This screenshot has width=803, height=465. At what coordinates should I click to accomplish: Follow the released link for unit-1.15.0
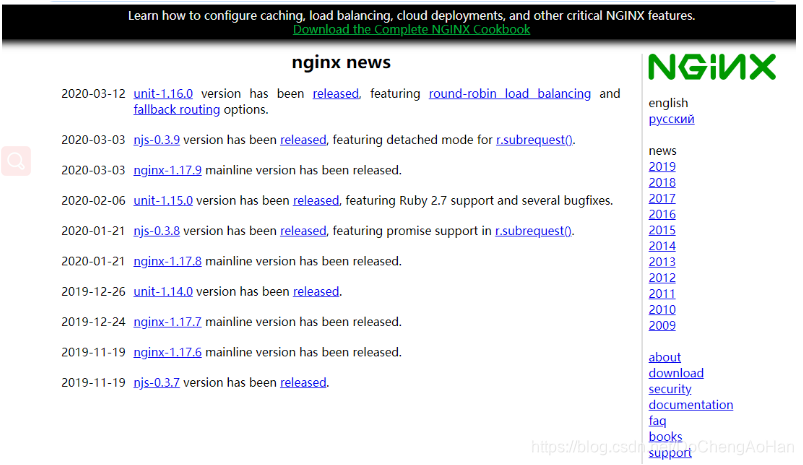point(316,200)
